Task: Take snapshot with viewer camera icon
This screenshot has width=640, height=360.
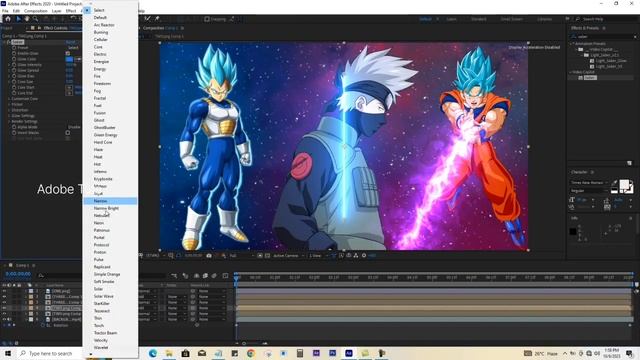Action: [x=209, y=256]
